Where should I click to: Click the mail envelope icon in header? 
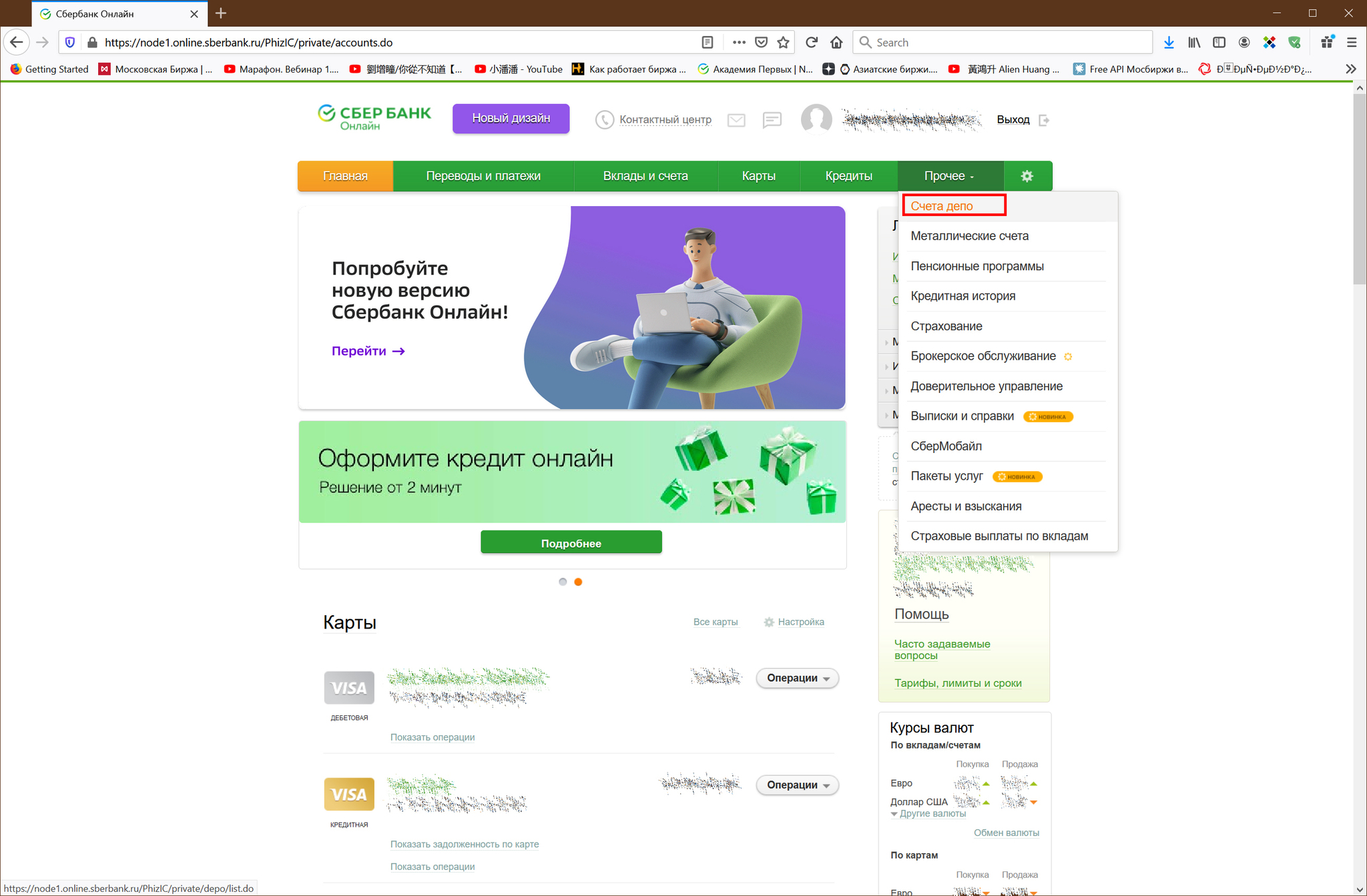point(736,120)
